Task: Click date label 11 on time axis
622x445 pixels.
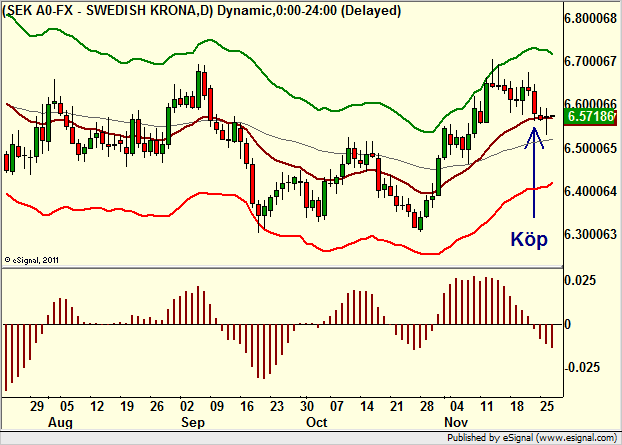Action: (487, 407)
